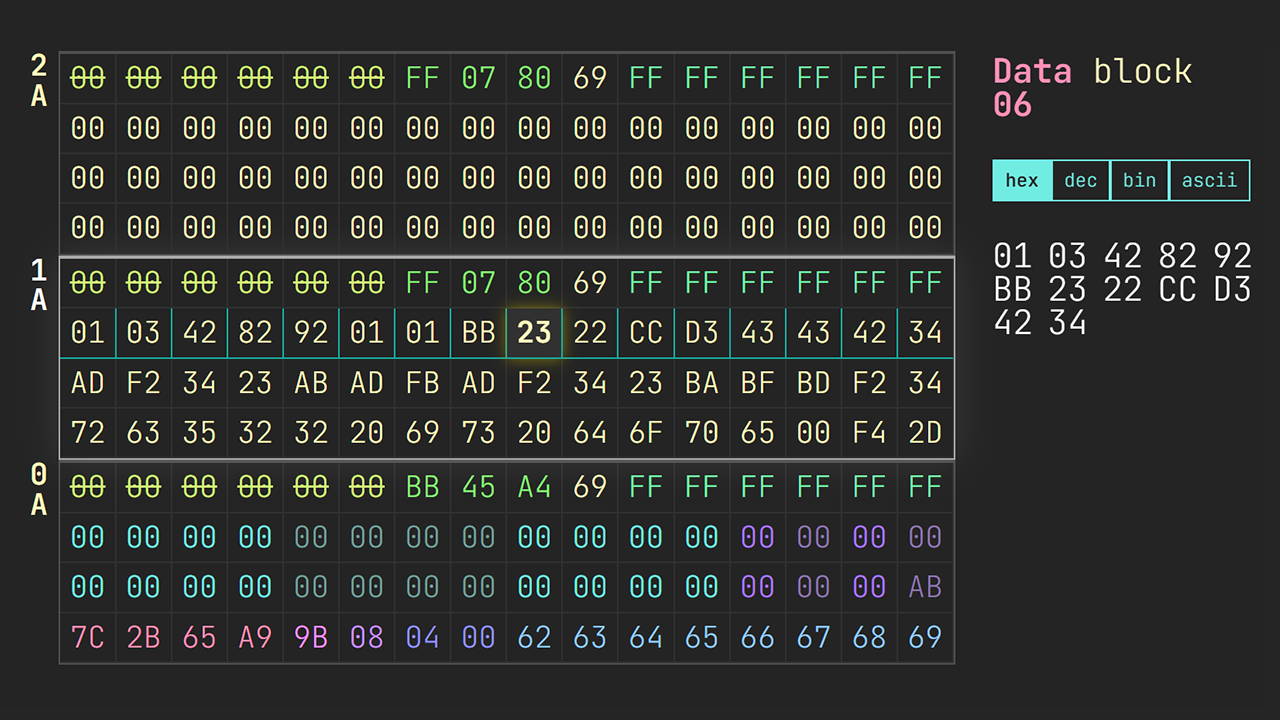The image size is (1280, 720).
Task: Select the 70 byte cell
Action: (x=702, y=433)
